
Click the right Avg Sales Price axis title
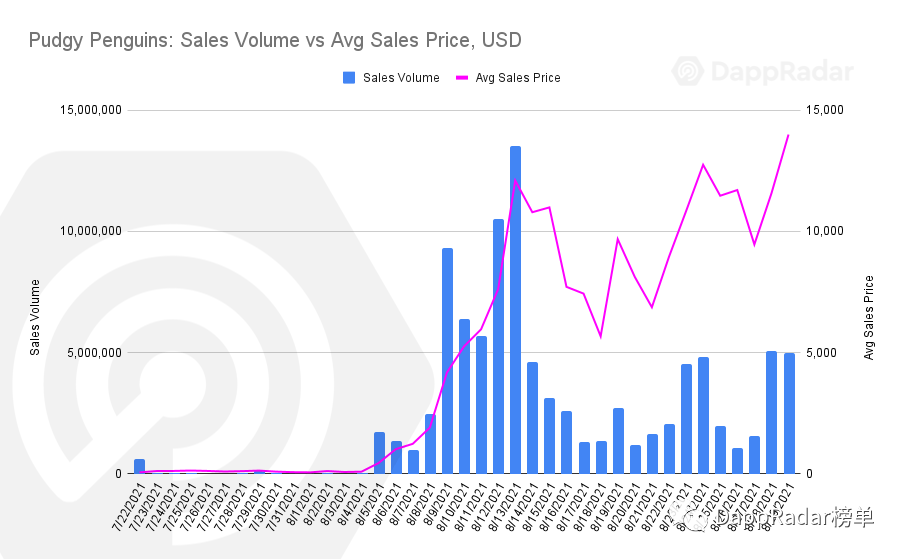869,317
